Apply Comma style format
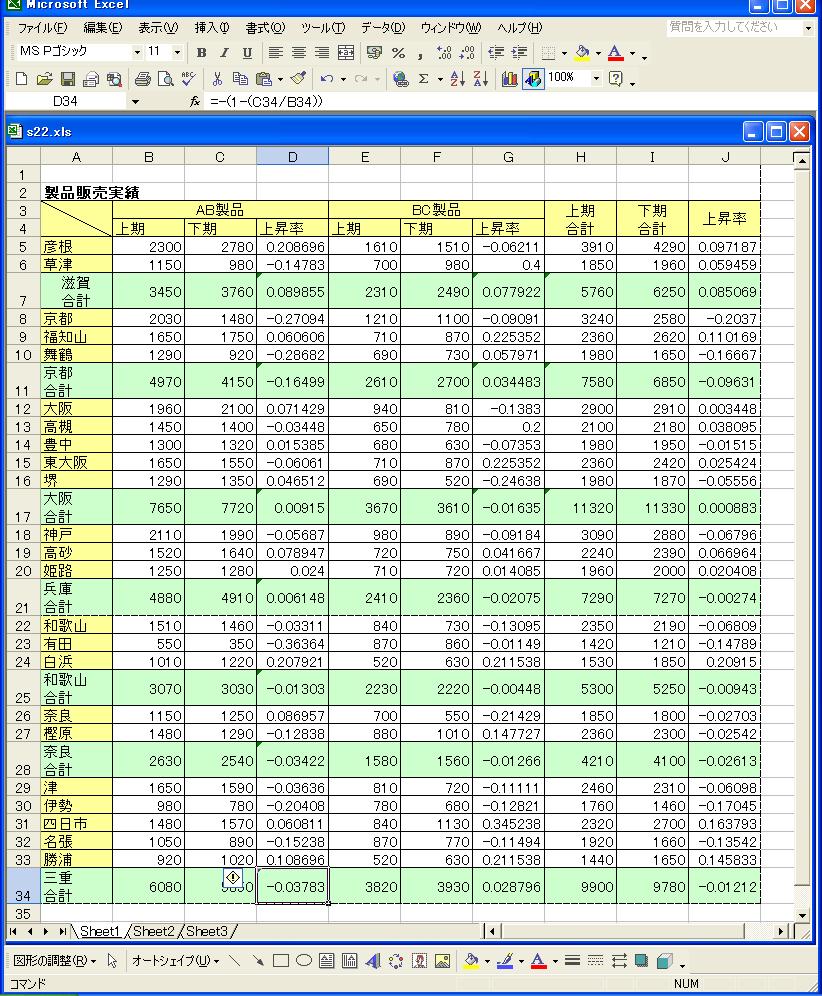Image resolution: width=822 pixels, height=996 pixels. pos(421,53)
